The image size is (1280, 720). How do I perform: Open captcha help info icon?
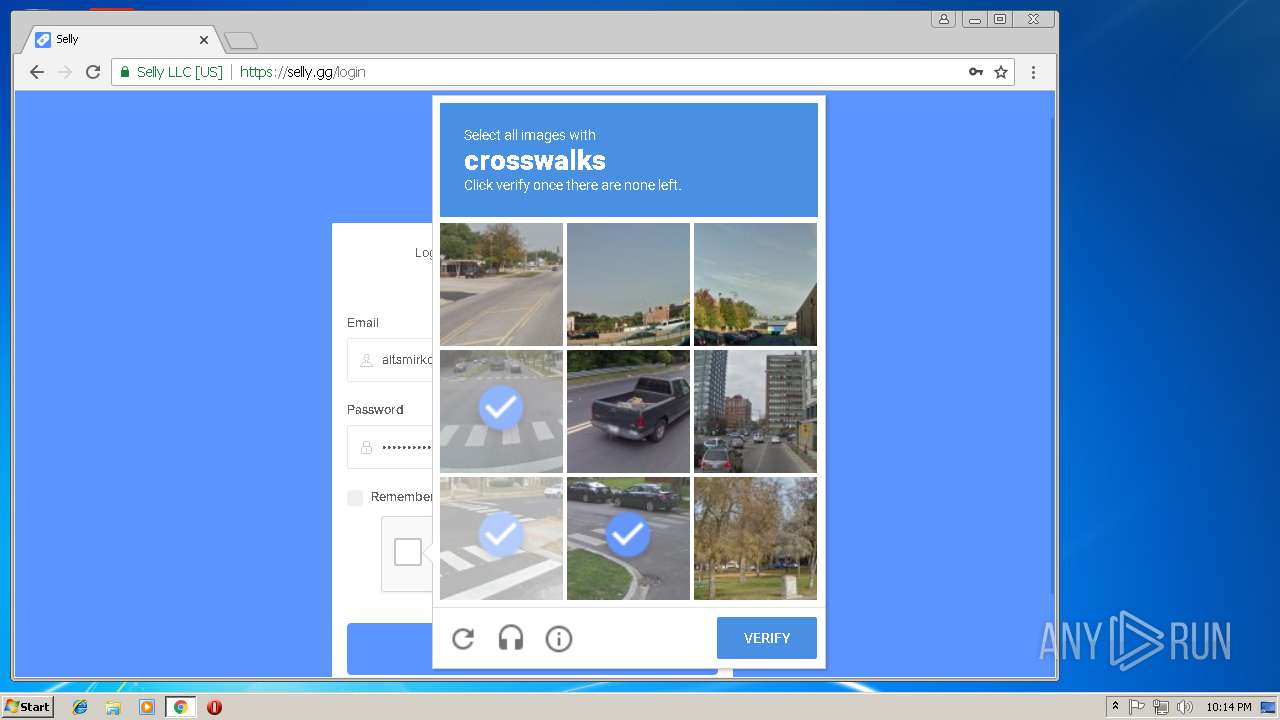pos(559,638)
